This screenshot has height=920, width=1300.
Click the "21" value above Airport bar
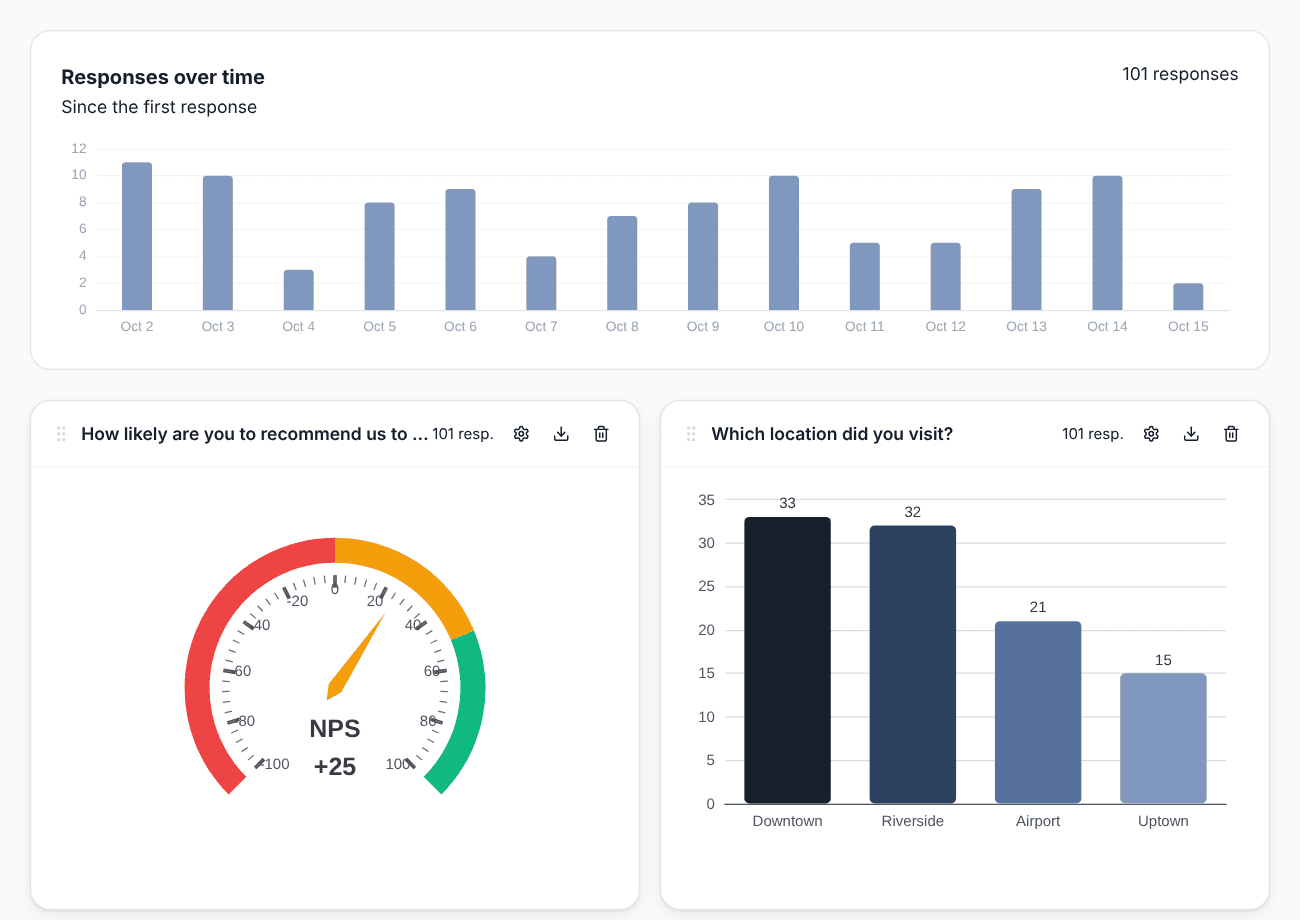1038,607
